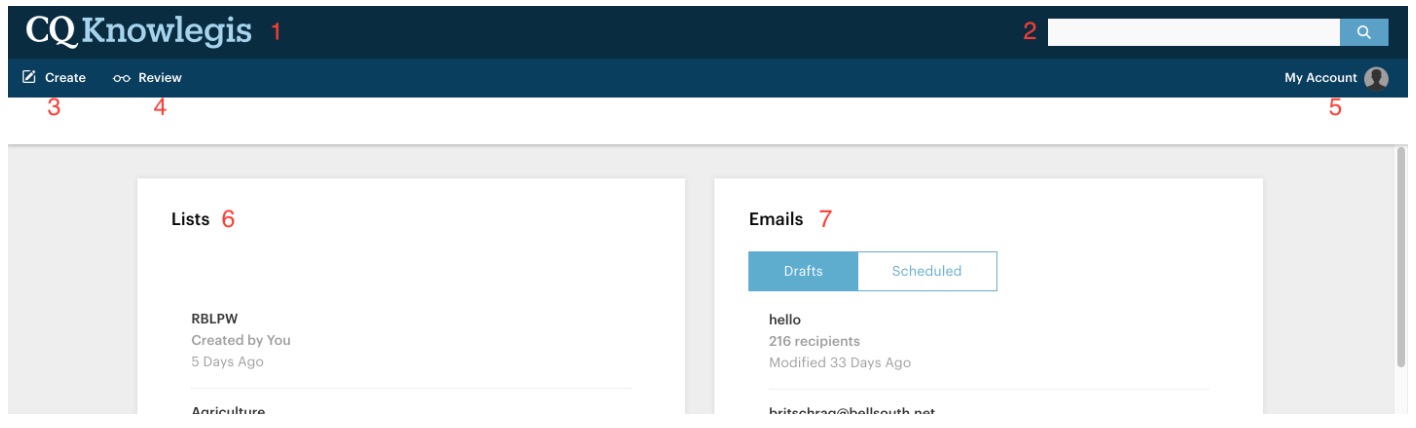This screenshot has height=428, width=1416.
Task: Click the search magnifier icon button
Action: [1364, 32]
